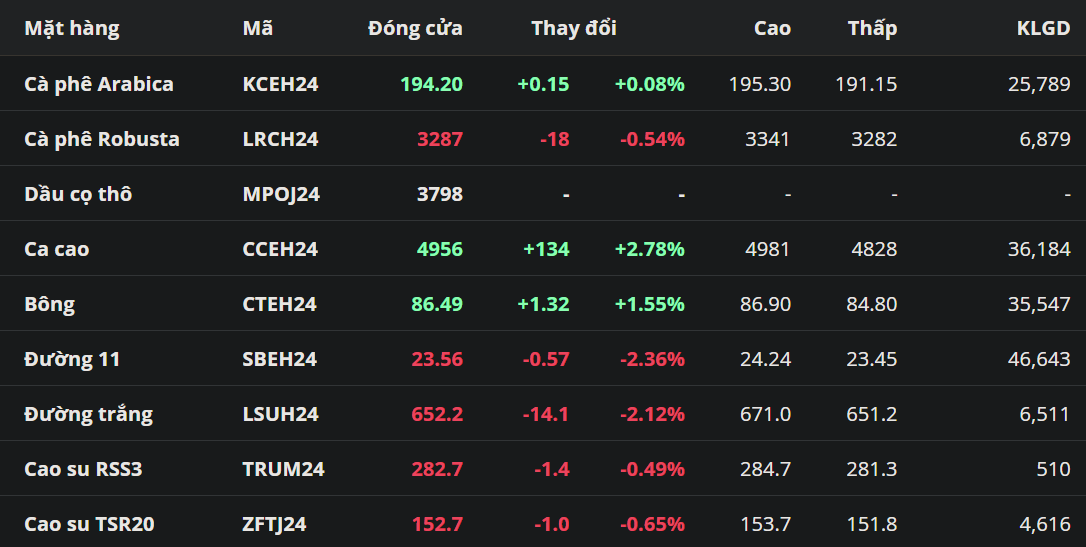
Task: Click the 'Thấp' column header
Action: [x=872, y=28]
